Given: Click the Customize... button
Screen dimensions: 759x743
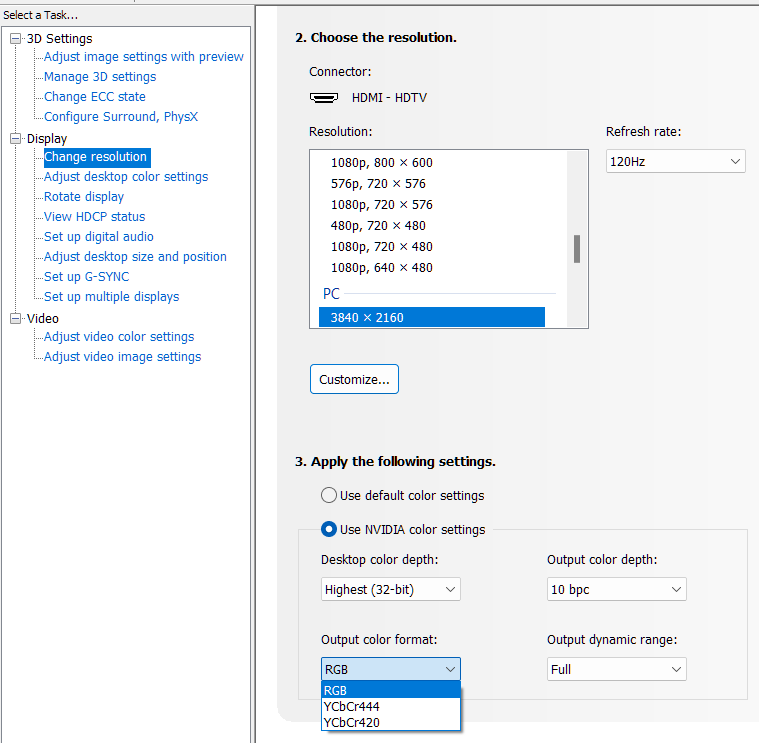Looking at the screenshot, I should point(354,379).
